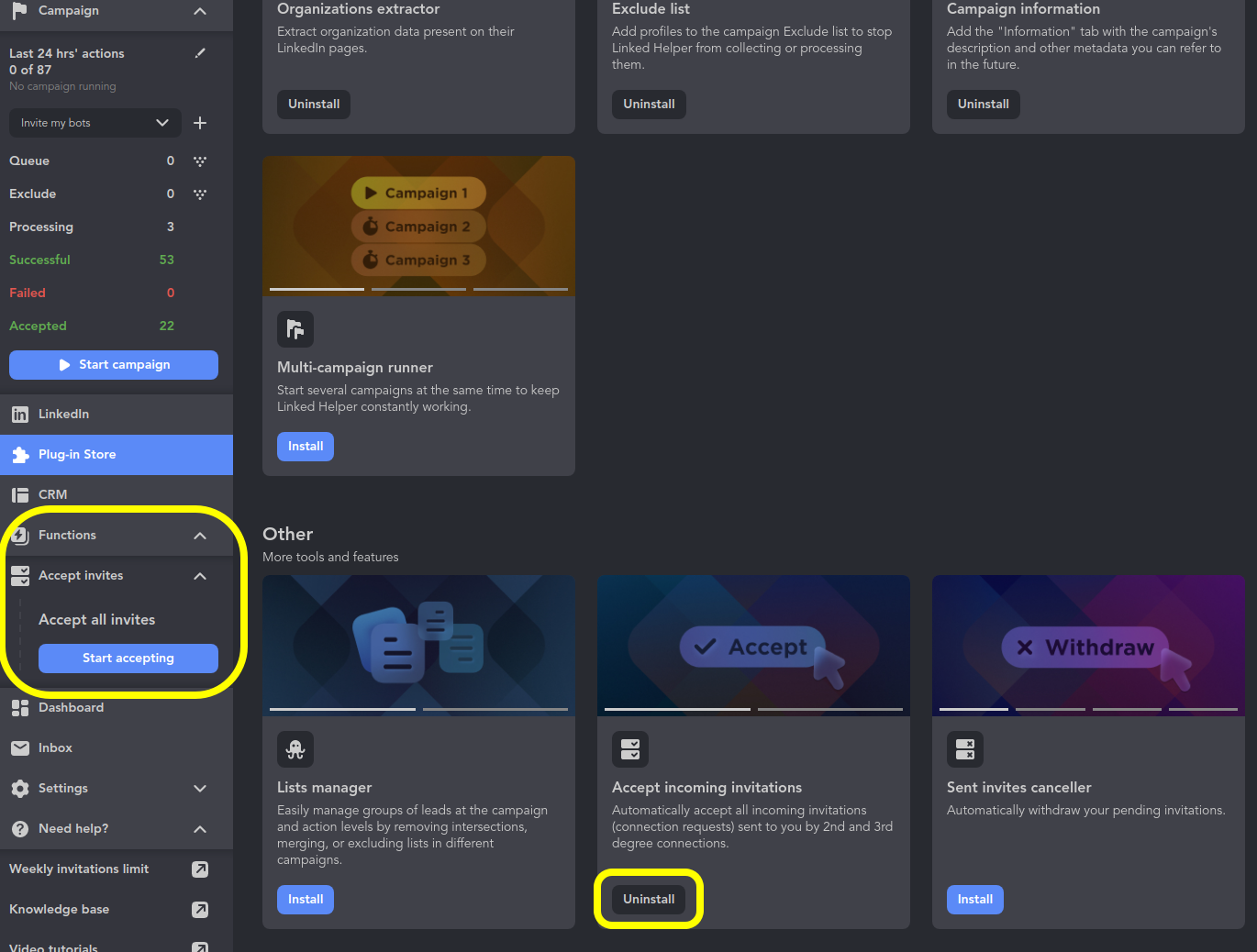Click the plus icon next to Invite my bots

(x=200, y=123)
